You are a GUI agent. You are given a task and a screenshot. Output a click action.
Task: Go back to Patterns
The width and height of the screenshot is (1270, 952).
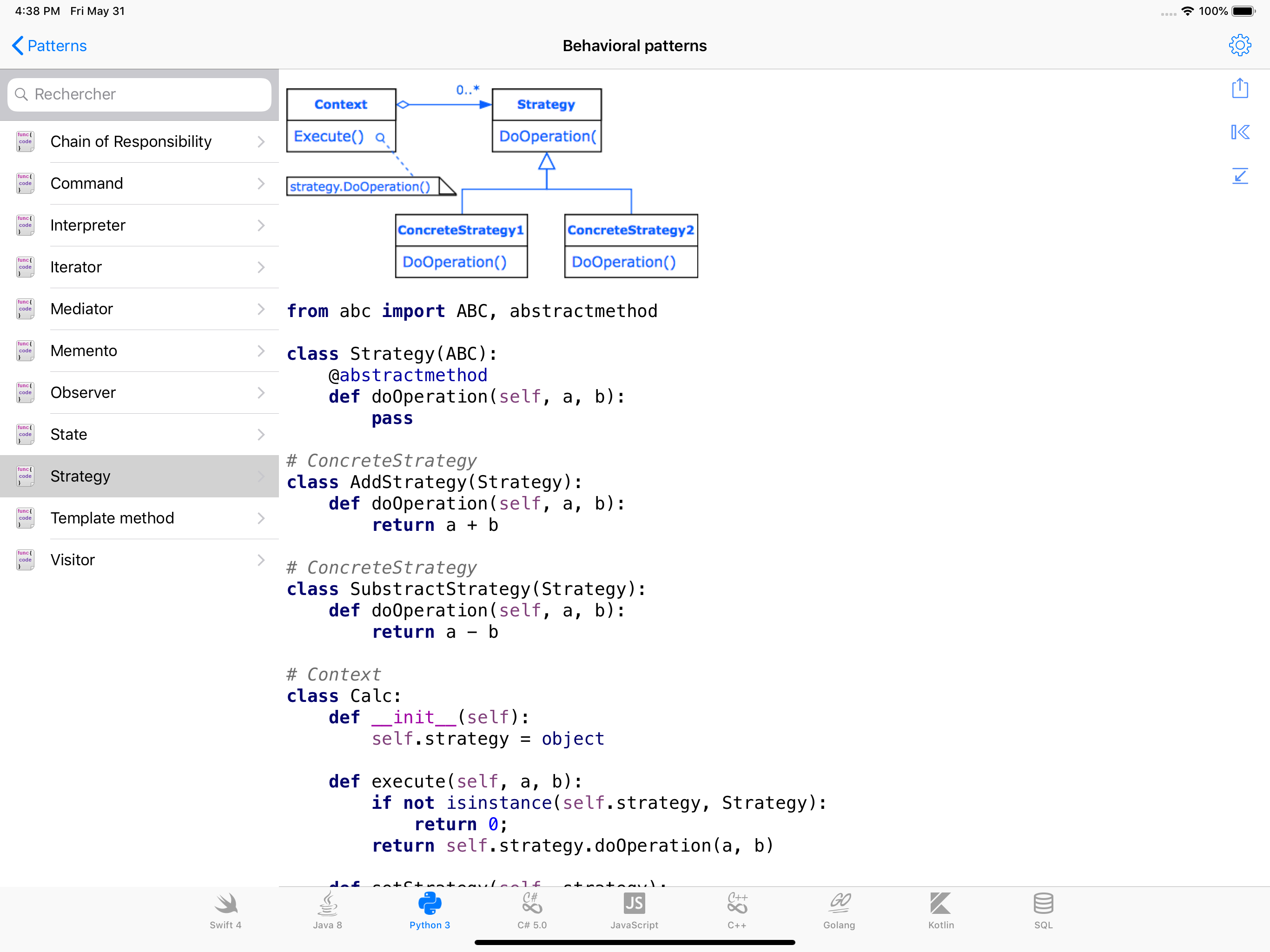coord(49,46)
